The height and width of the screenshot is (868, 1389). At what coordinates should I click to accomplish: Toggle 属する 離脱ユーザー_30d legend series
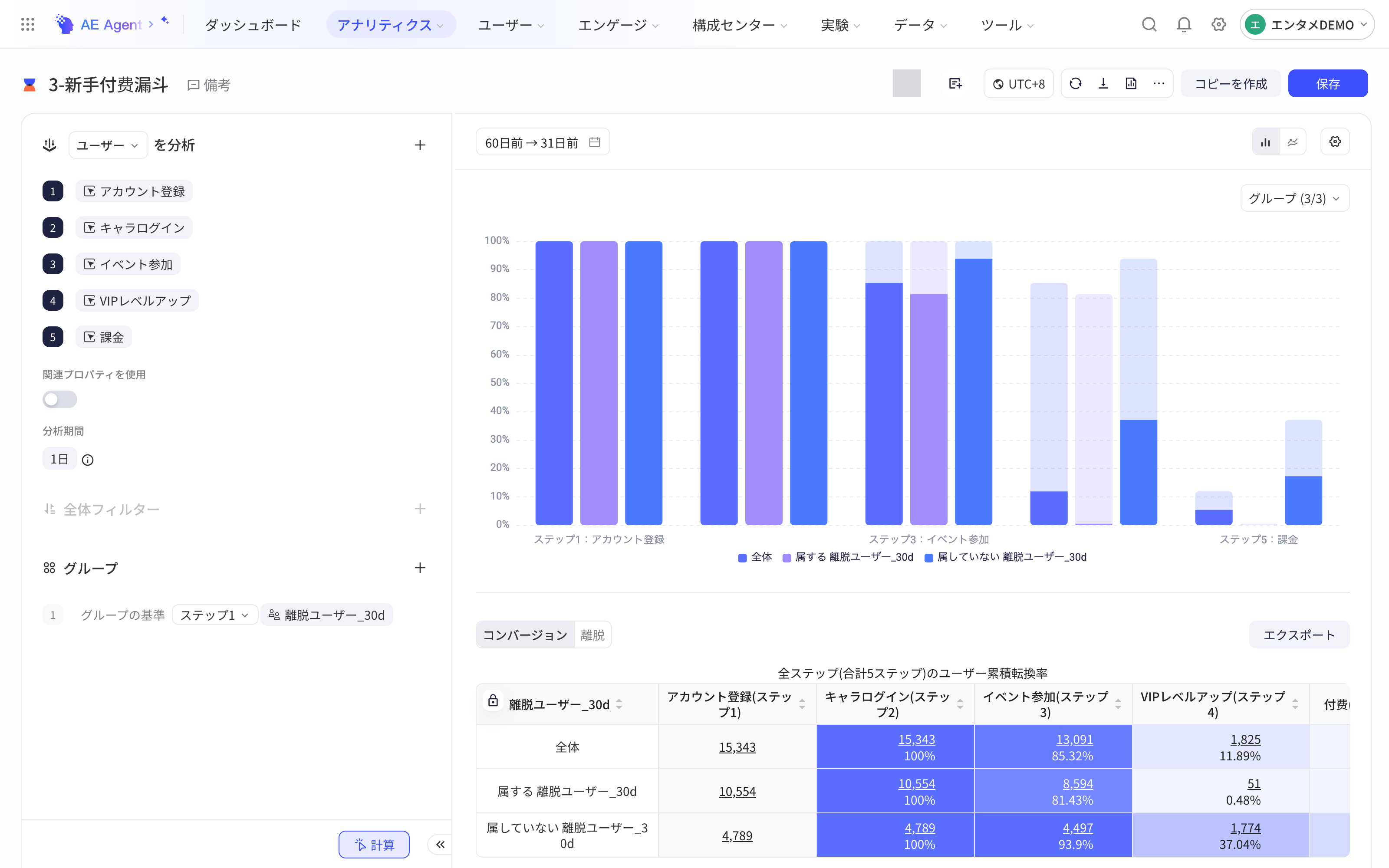(x=848, y=557)
